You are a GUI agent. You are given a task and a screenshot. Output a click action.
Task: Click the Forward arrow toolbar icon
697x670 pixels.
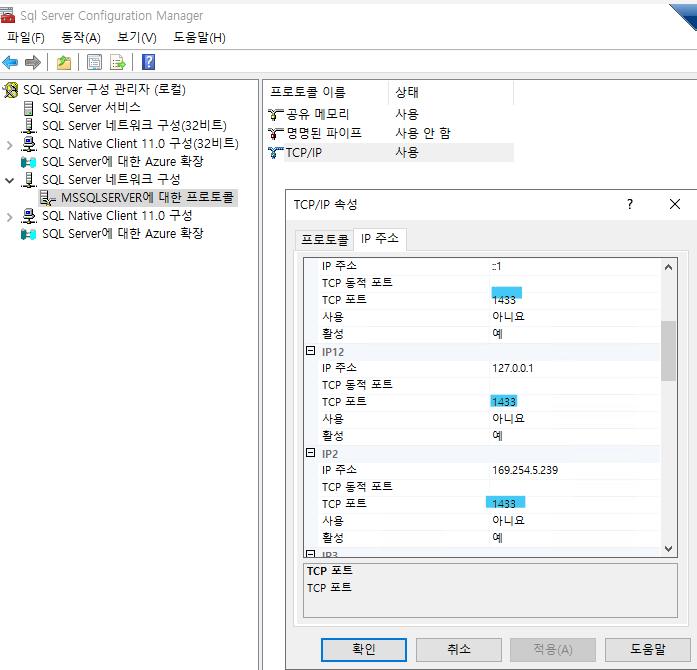click(x=33, y=62)
